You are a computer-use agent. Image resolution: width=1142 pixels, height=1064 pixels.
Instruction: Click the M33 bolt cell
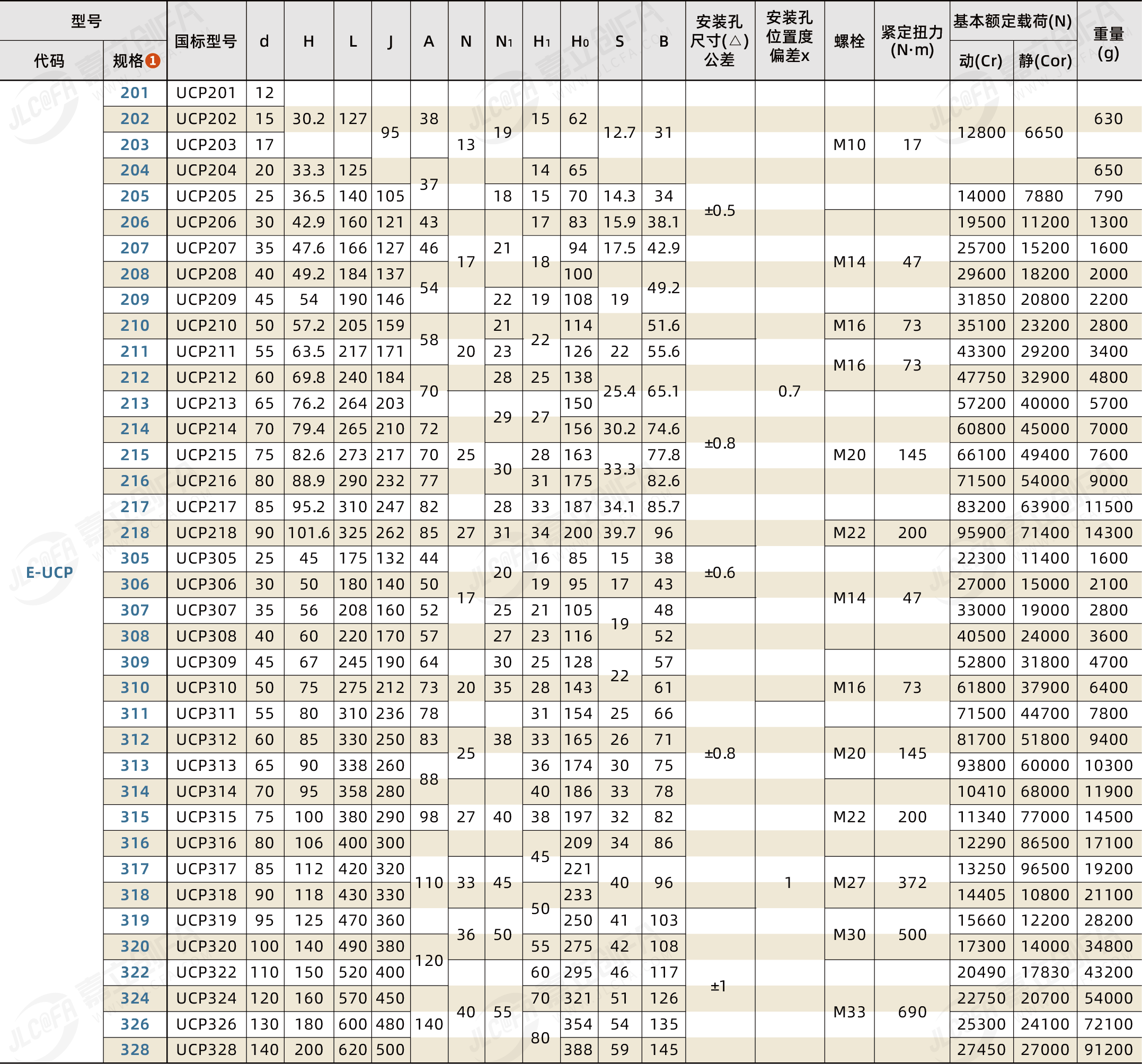pyautogui.click(x=849, y=1012)
